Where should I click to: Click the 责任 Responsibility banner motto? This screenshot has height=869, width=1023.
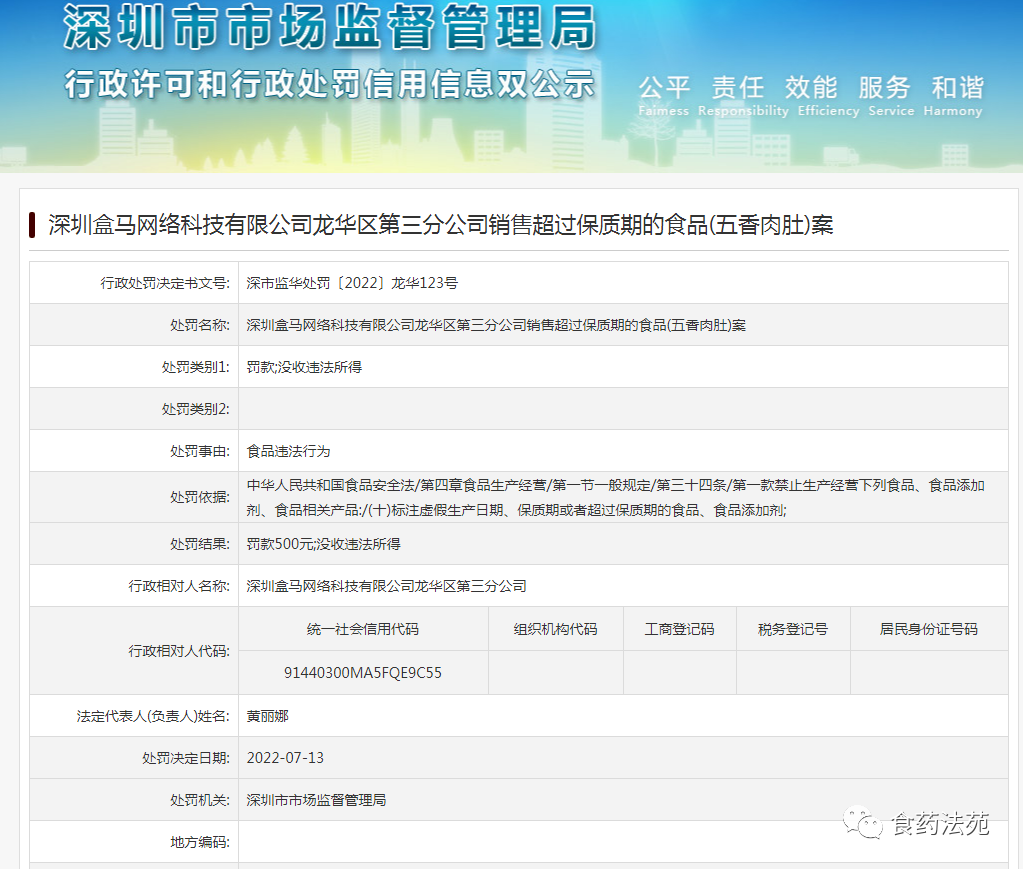(x=742, y=96)
